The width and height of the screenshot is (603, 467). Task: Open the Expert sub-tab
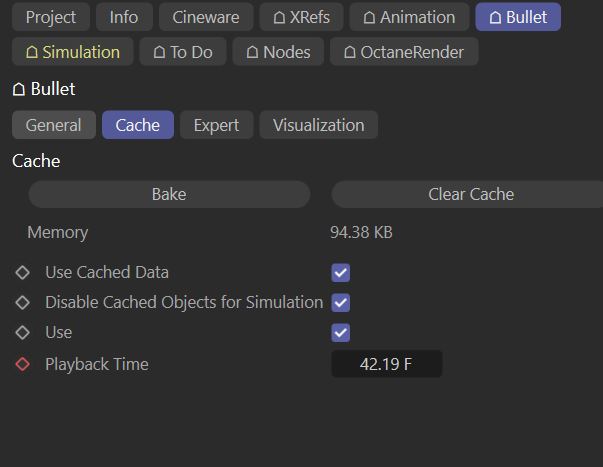click(x=217, y=125)
